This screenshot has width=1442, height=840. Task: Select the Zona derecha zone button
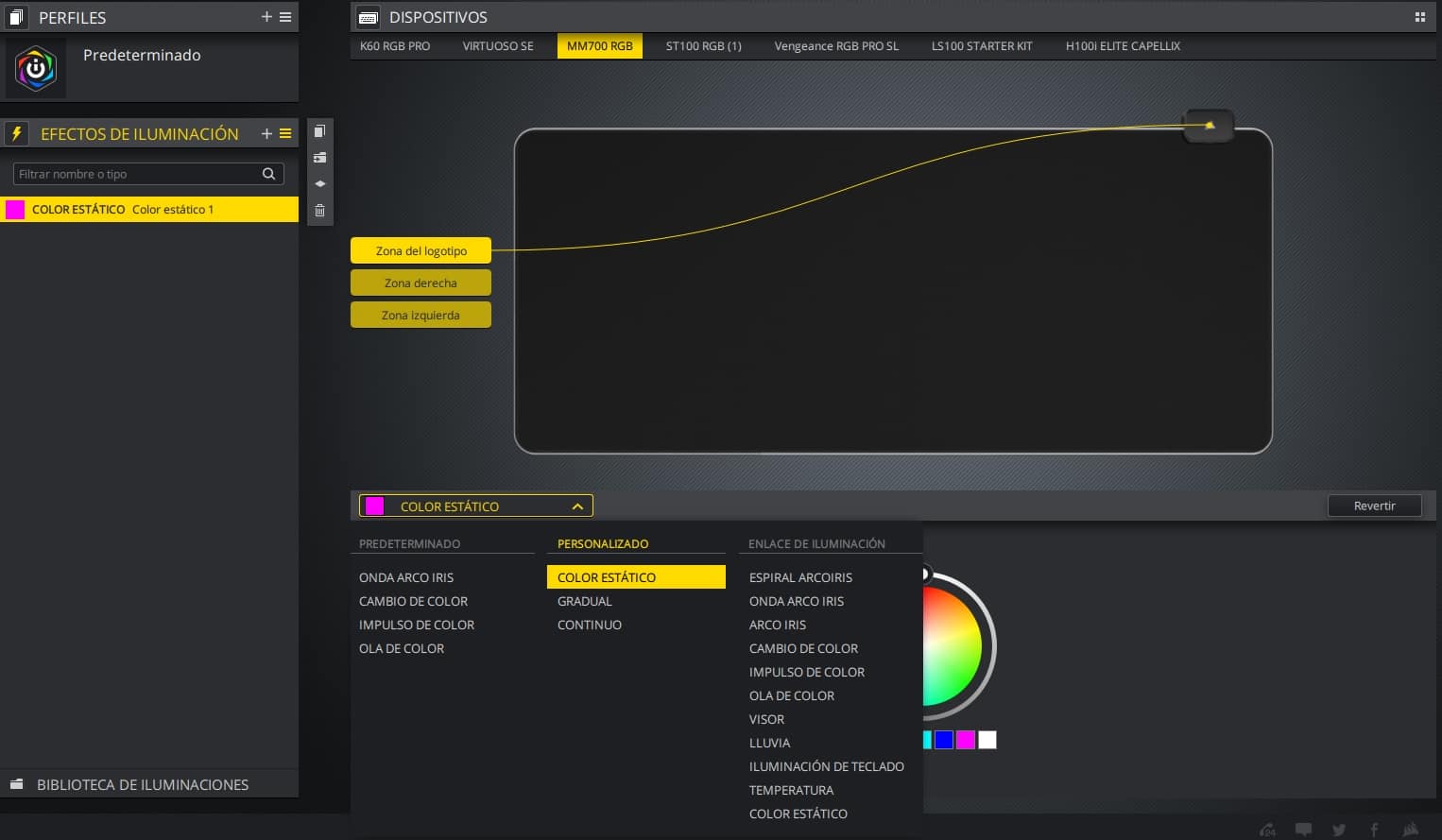421,283
